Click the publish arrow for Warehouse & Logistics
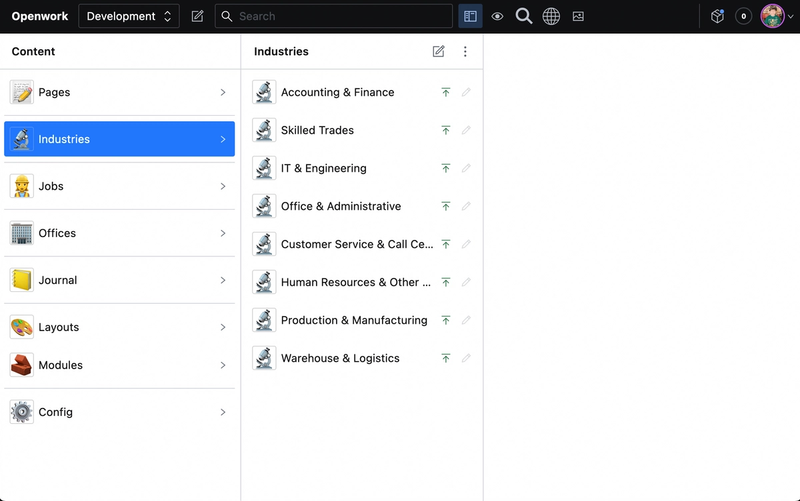This screenshot has height=501, width=800. click(446, 358)
